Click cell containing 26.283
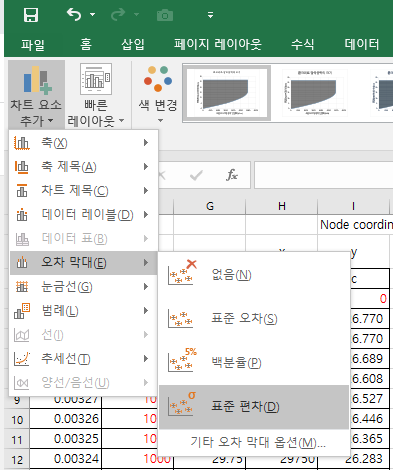Viewport: 393px width, 470px height. tap(353, 459)
